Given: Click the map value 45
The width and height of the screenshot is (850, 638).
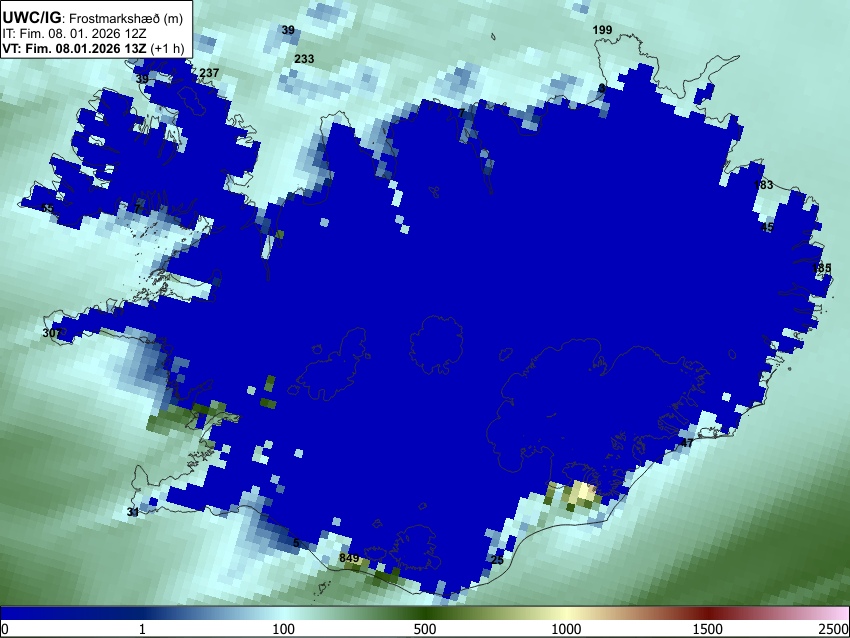Looking at the screenshot, I should coord(767,227).
